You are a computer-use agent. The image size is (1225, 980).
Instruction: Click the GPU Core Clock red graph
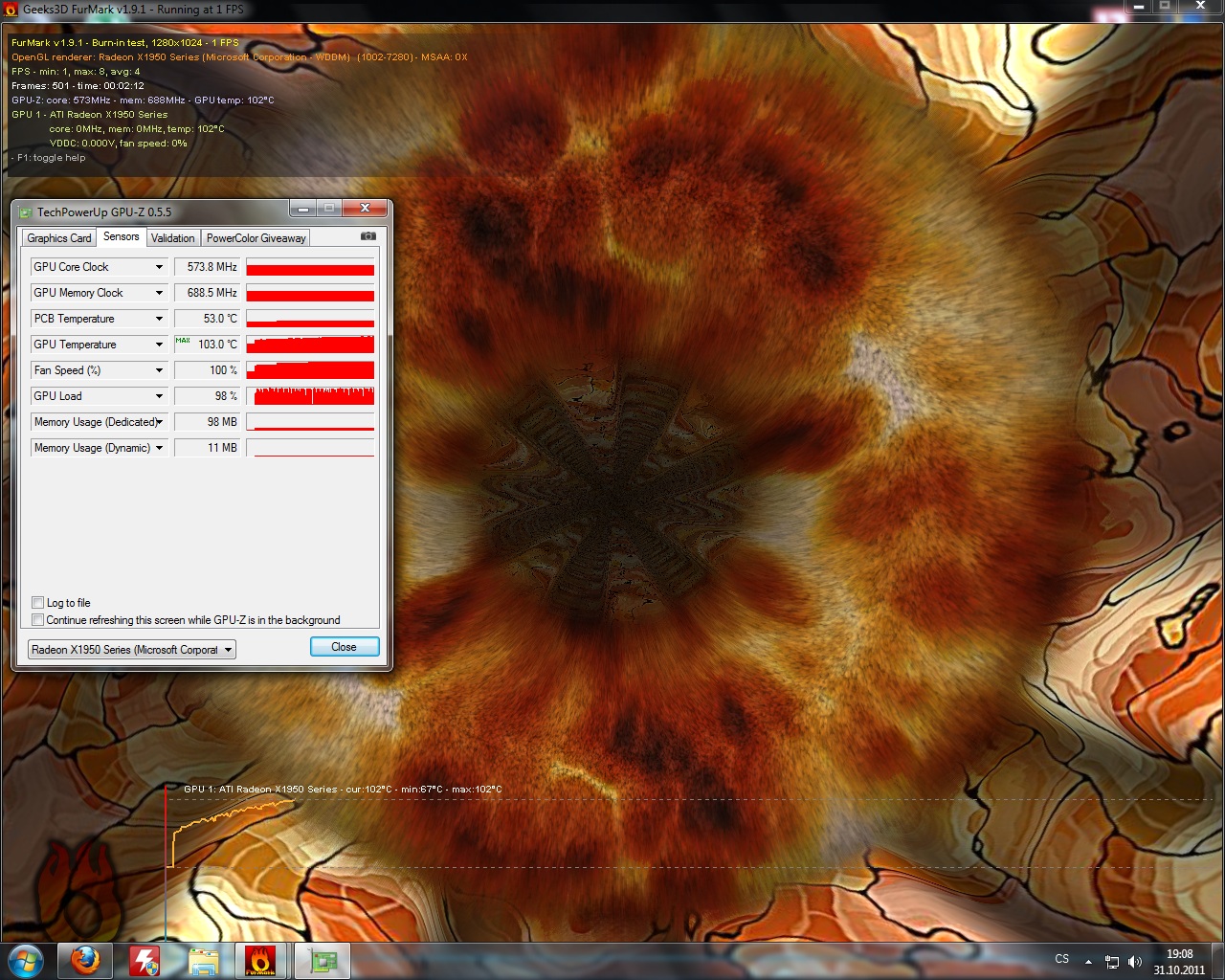tap(310, 267)
